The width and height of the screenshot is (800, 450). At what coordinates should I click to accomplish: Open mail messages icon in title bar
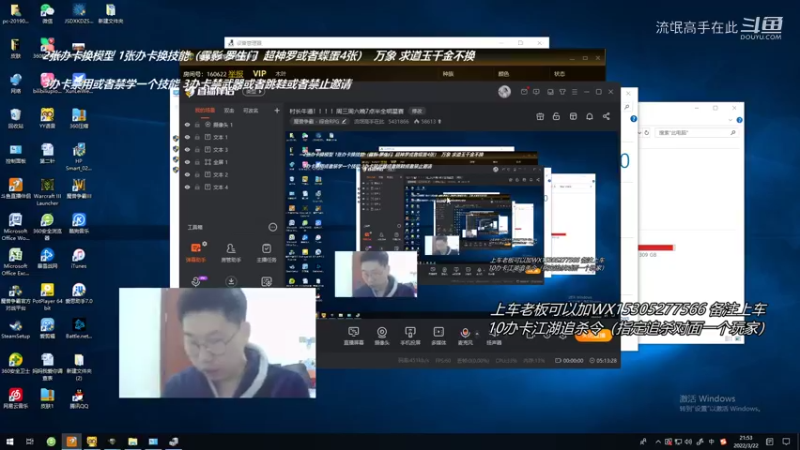tap(524, 92)
